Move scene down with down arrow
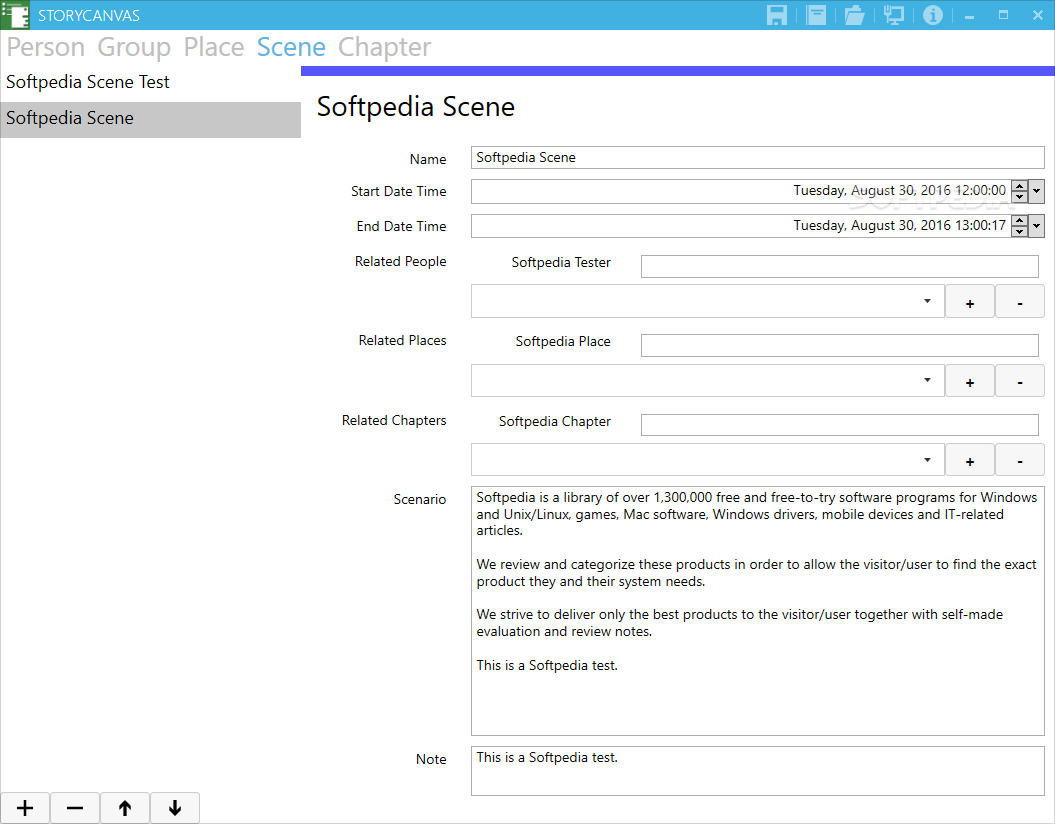 click(x=175, y=808)
